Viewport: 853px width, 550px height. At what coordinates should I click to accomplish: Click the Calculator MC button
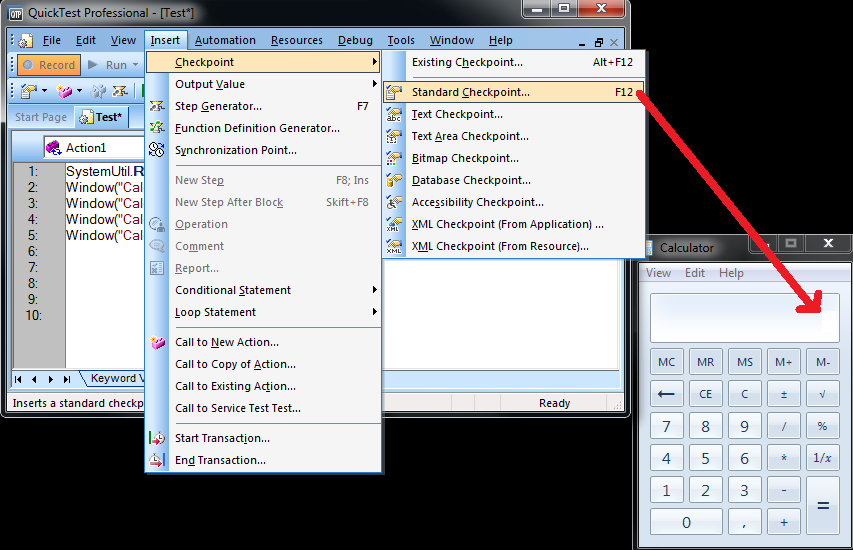point(666,362)
